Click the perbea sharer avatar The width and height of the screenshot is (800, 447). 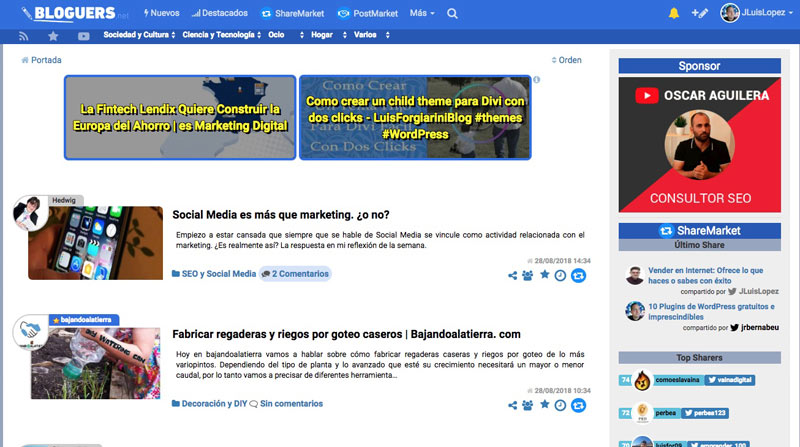click(x=642, y=413)
